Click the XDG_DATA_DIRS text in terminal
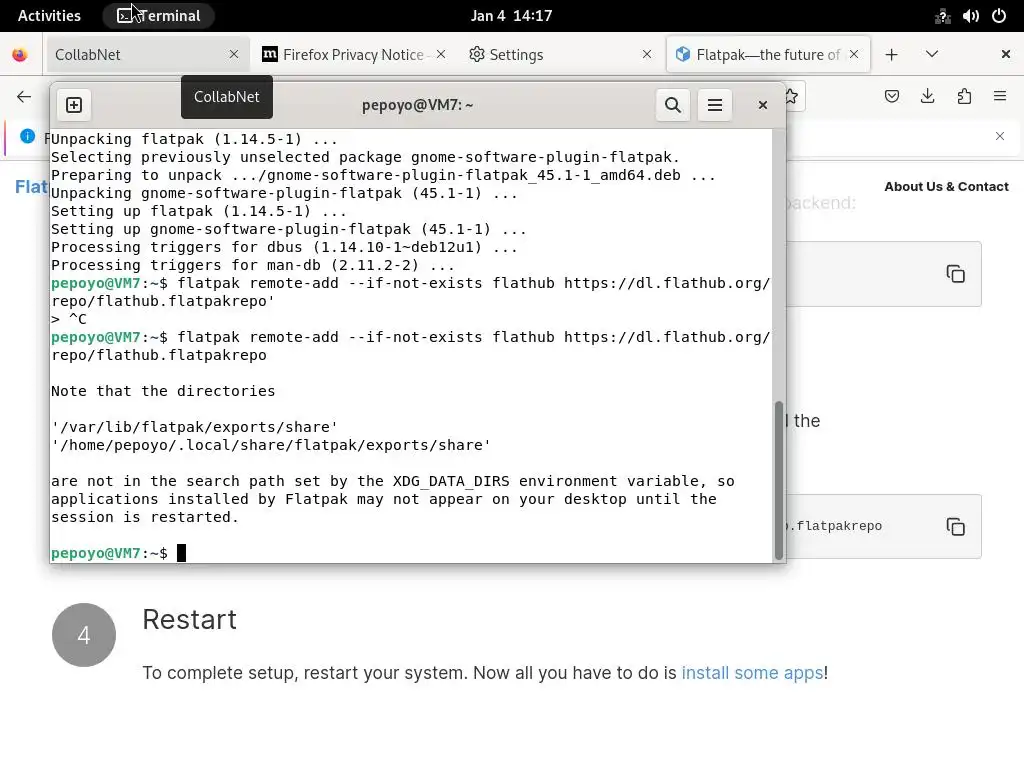Viewport: 1024px width, 768px height. (451, 481)
